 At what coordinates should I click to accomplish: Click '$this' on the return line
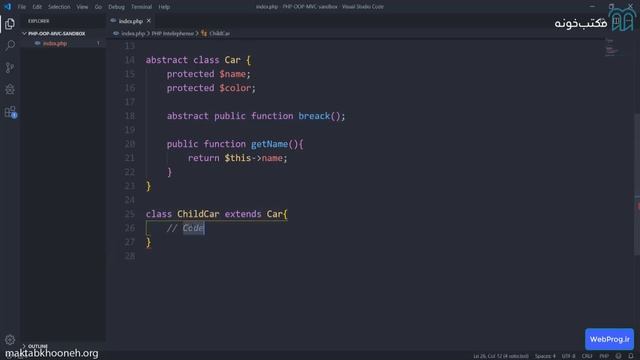[238, 158]
